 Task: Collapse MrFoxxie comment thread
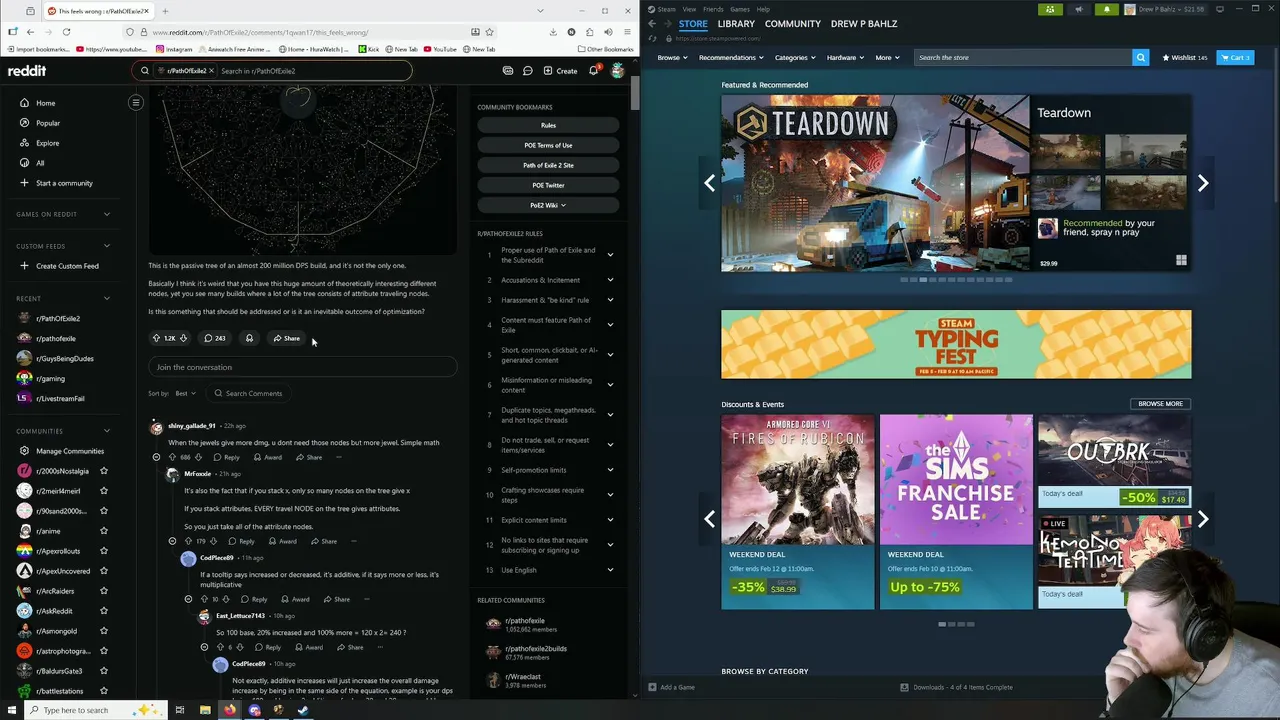pyautogui.click(x=172, y=541)
